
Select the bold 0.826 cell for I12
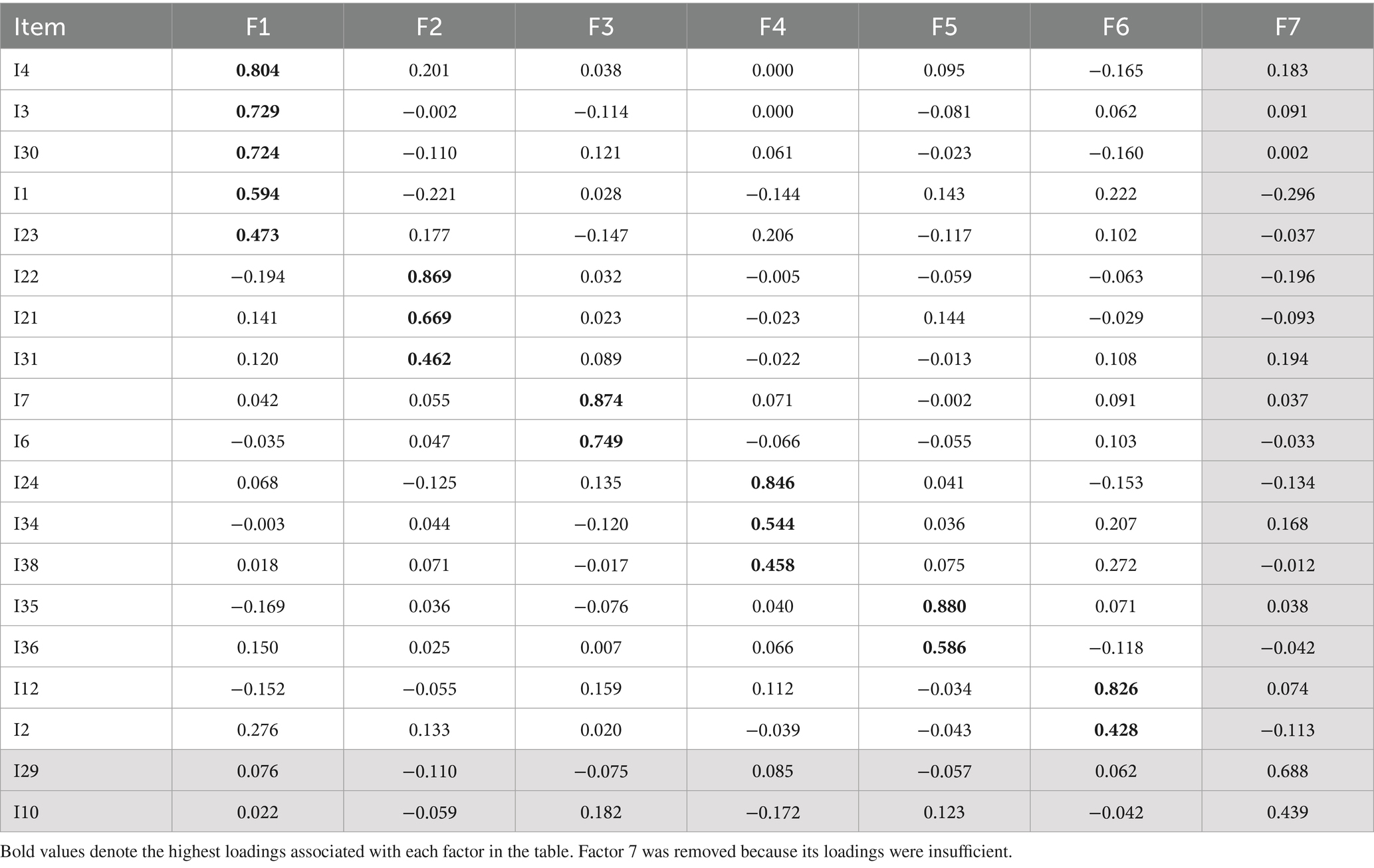tap(1115, 689)
